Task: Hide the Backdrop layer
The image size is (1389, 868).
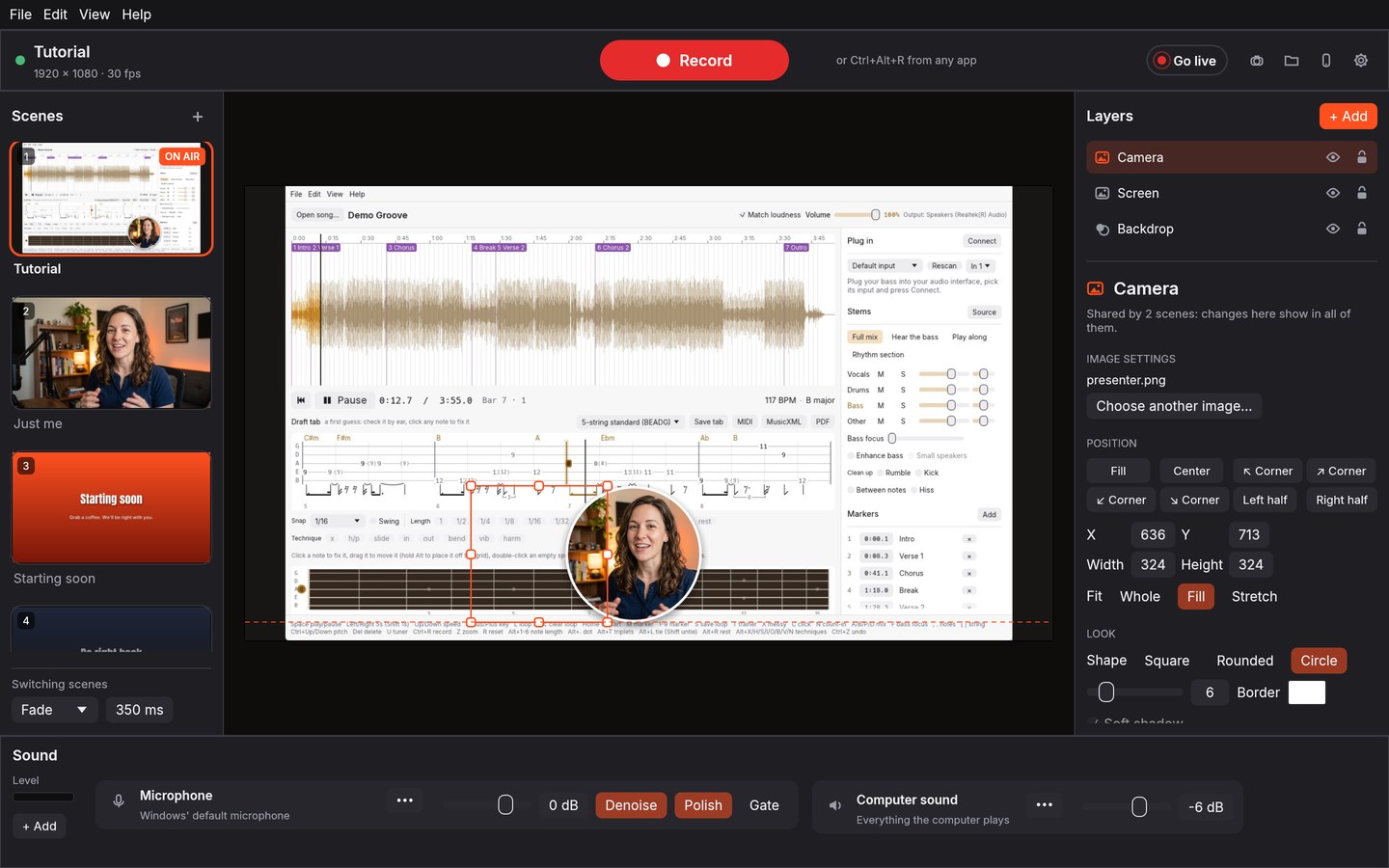Action: click(x=1333, y=229)
